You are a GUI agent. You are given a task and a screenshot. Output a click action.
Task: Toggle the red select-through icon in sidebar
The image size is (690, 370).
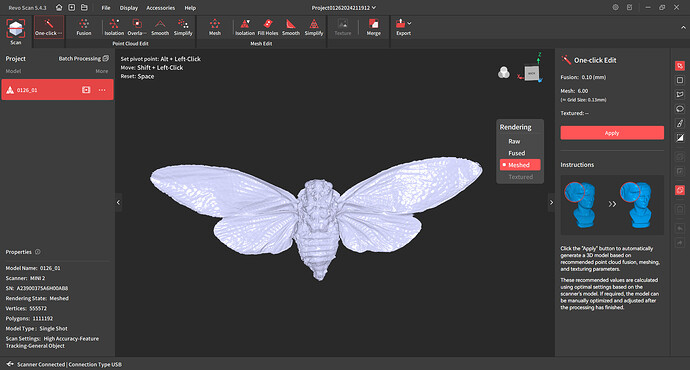coord(680,190)
